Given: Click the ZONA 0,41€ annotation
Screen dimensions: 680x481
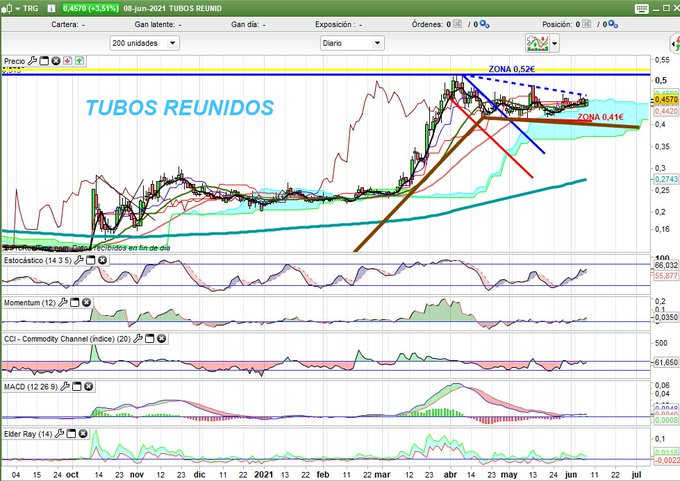Looking at the screenshot, I should click(x=600, y=117).
